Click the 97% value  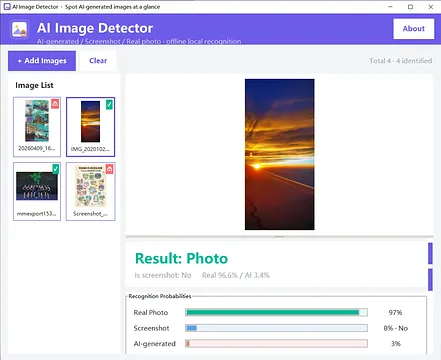(x=395, y=313)
